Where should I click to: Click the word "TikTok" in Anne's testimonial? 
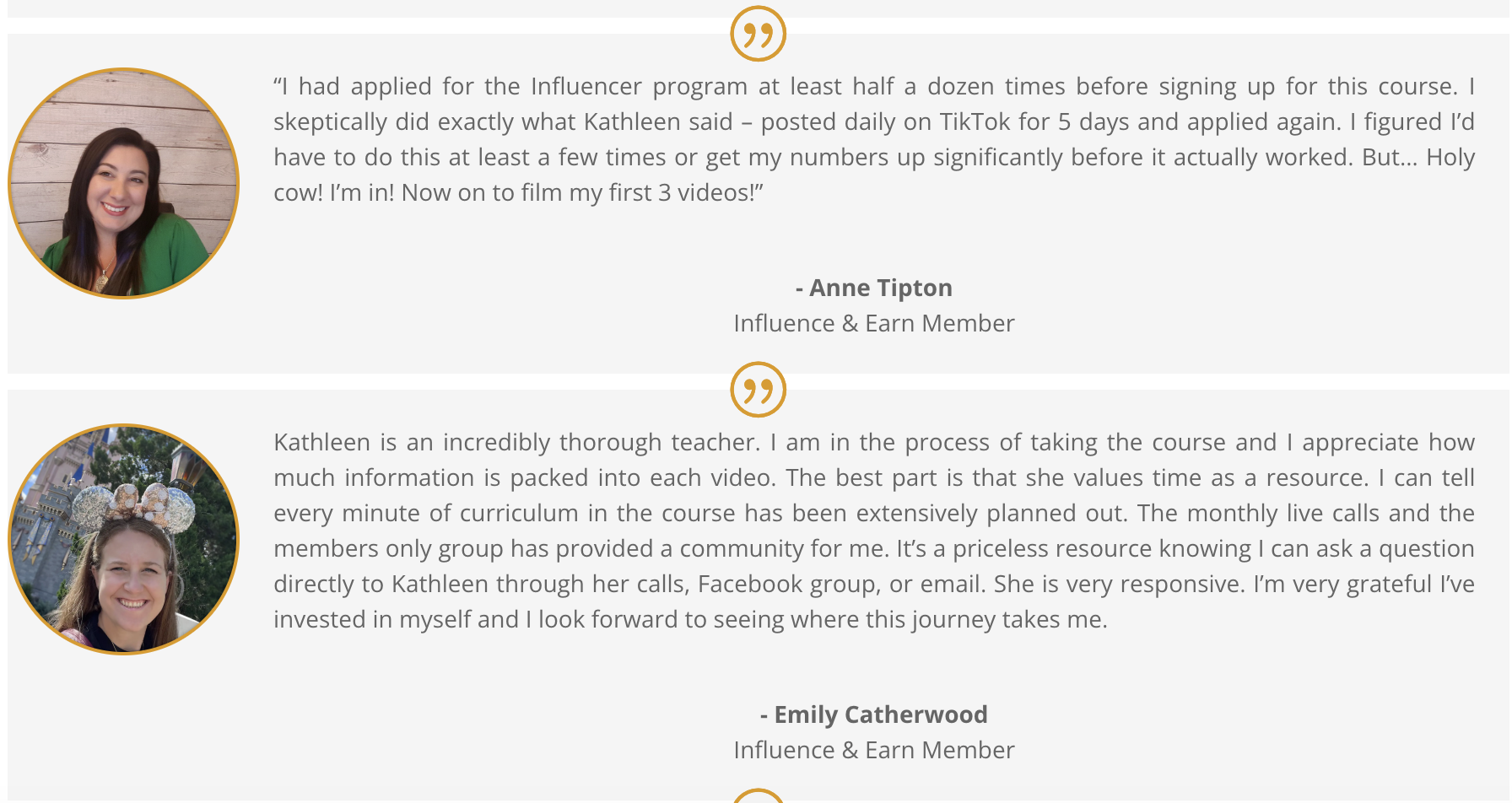pos(975,121)
